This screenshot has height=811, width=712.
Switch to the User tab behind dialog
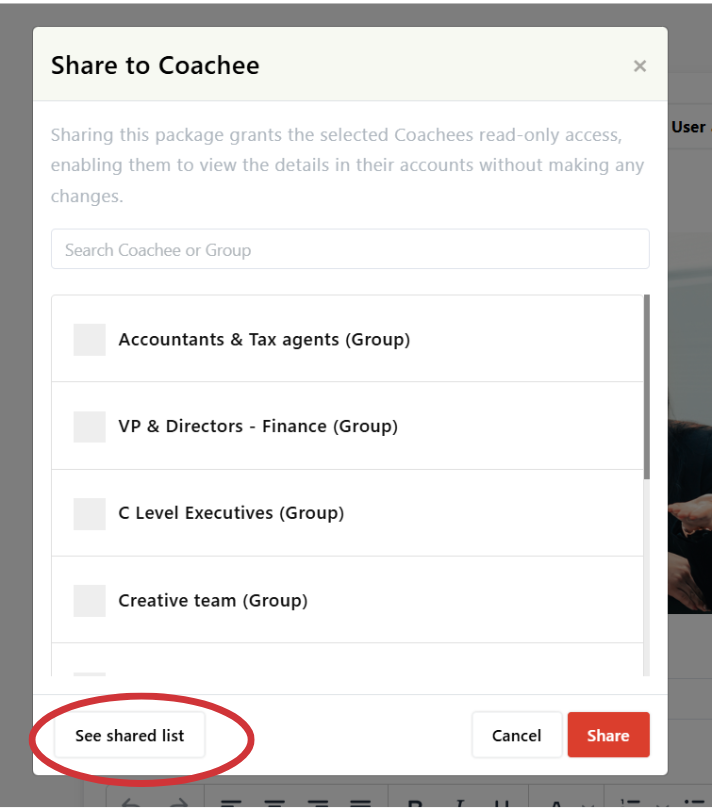(x=690, y=127)
